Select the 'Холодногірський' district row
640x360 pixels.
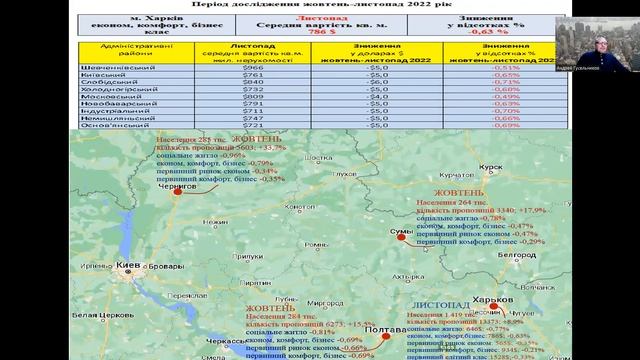coord(323,89)
